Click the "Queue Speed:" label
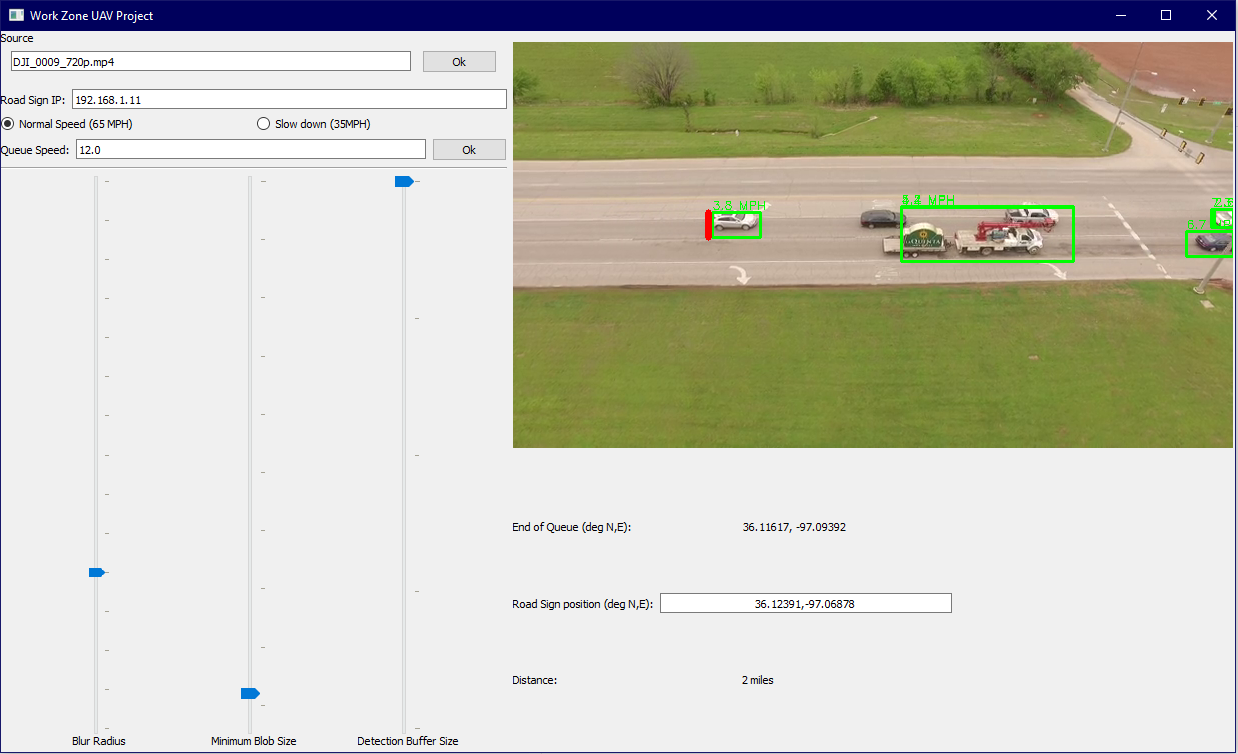 (36, 150)
